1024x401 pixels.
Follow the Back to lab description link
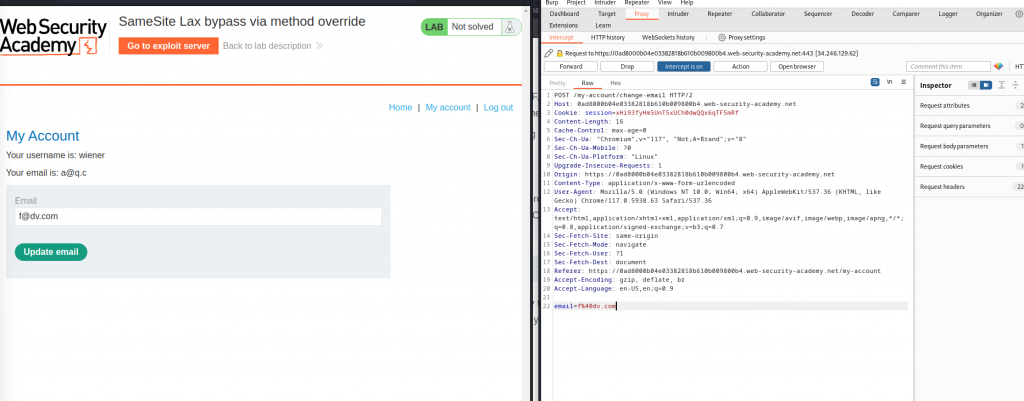(267, 46)
